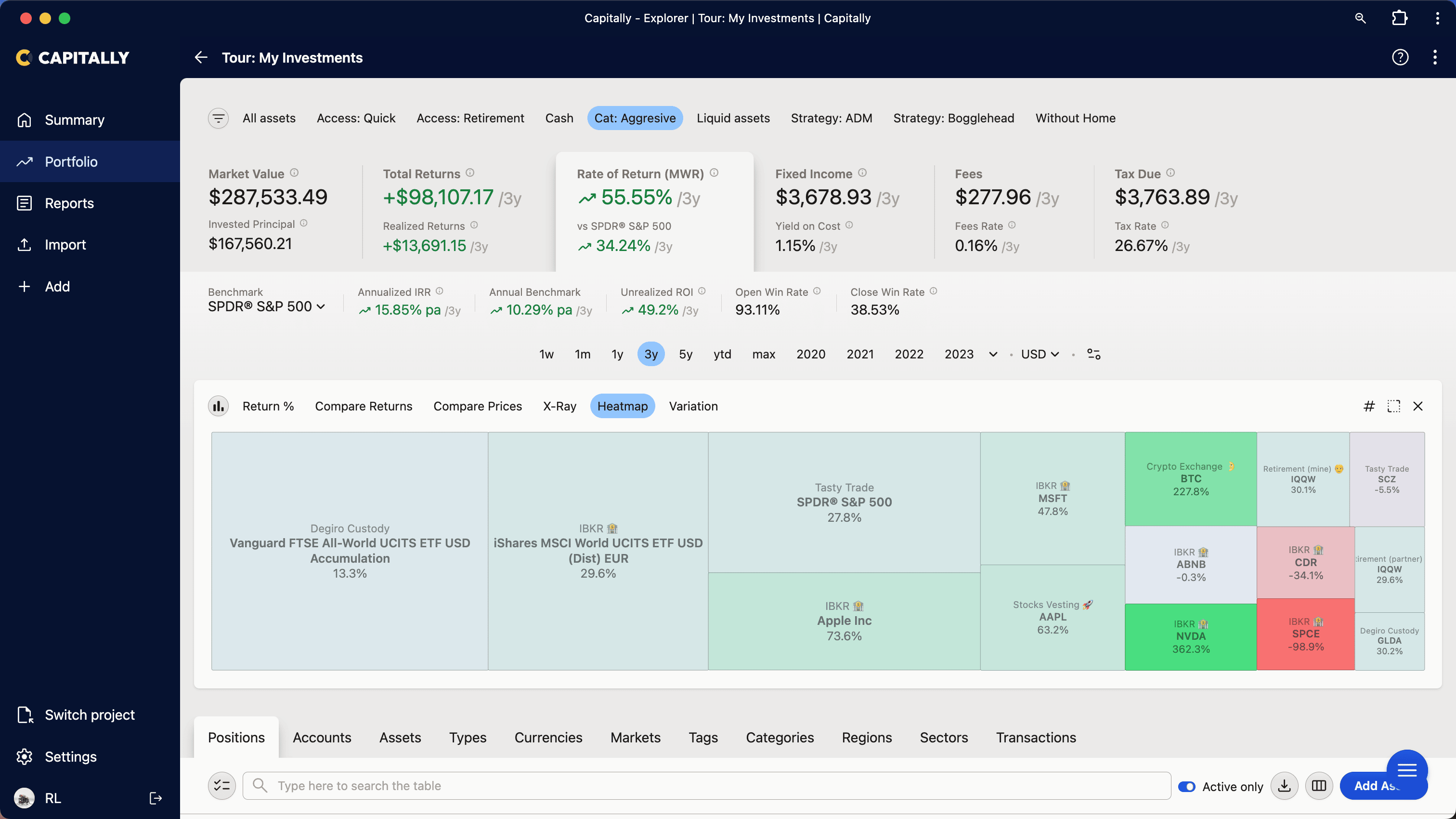Screen dimensions: 1456x819
Task: Open the period display settings sliders icon
Action: 1094,354
